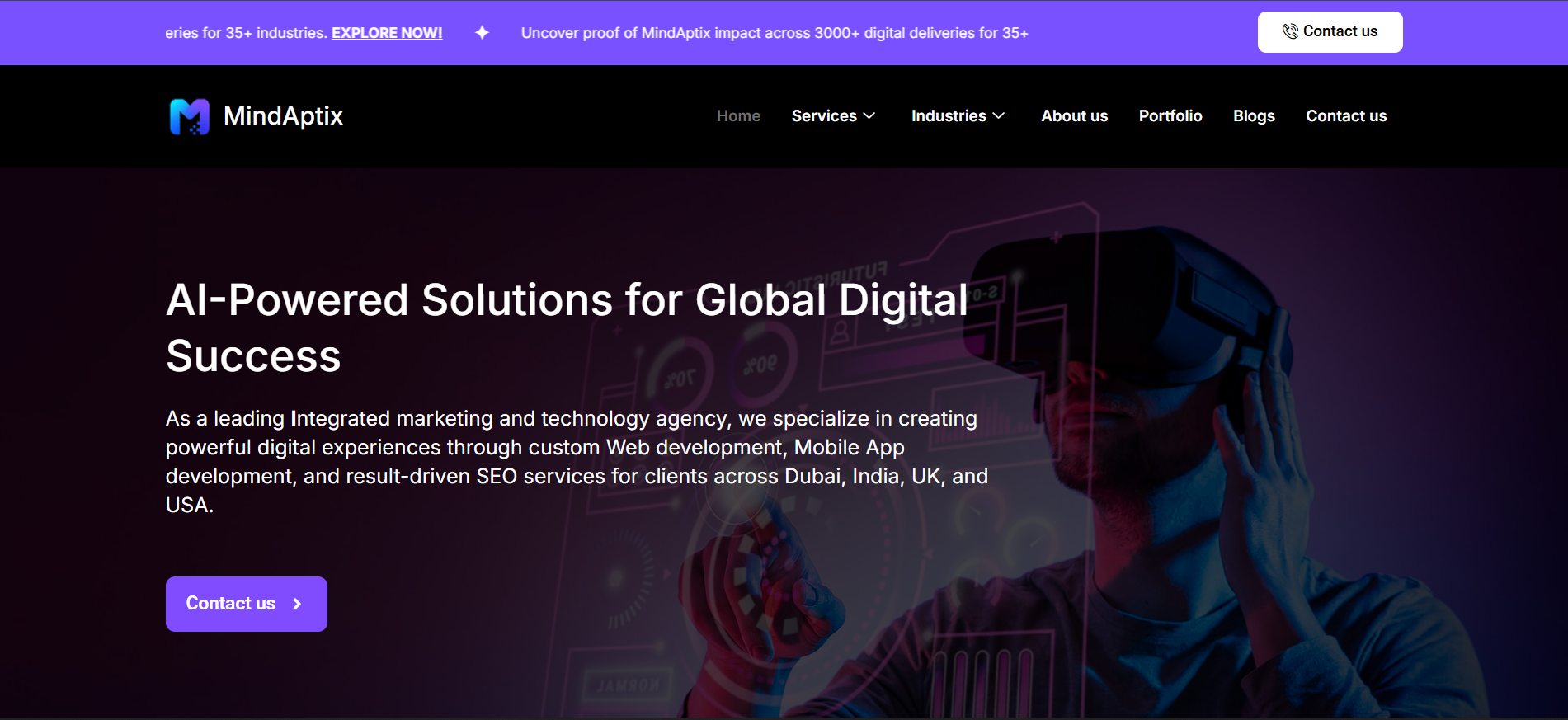Click the 'AI-Powered Solutions for Global Digital Success' heading
Screen dimensions: 1568x720
567,327
